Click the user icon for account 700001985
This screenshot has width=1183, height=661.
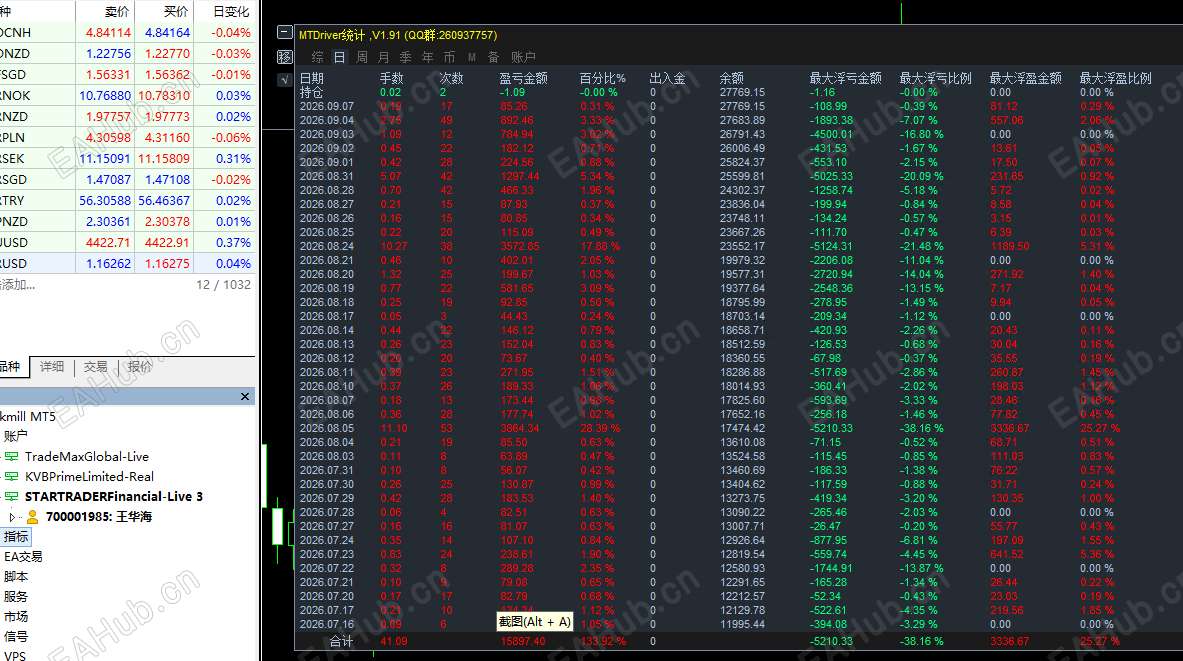[32, 517]
